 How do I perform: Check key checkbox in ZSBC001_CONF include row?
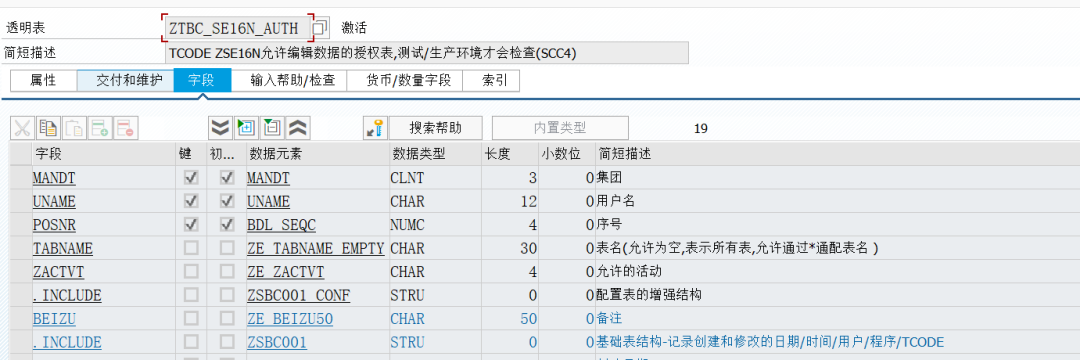(191, 295)
